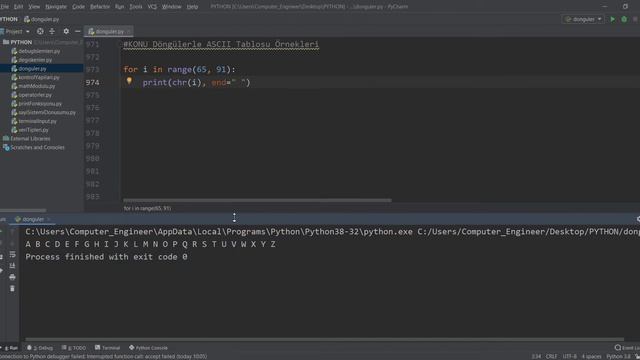Close the donguler.py editor tab
Viewport: 640px width, 360px height.
pos(129,31)
